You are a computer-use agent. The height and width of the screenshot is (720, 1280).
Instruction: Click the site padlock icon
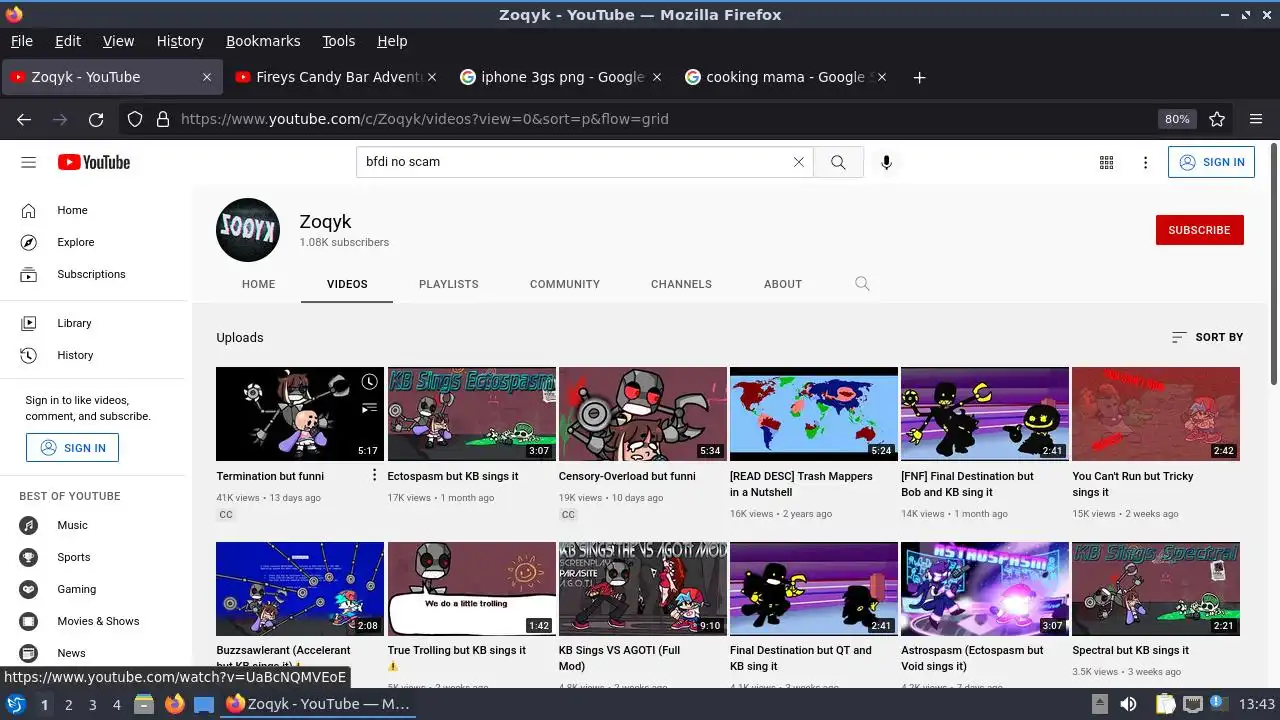163,119
